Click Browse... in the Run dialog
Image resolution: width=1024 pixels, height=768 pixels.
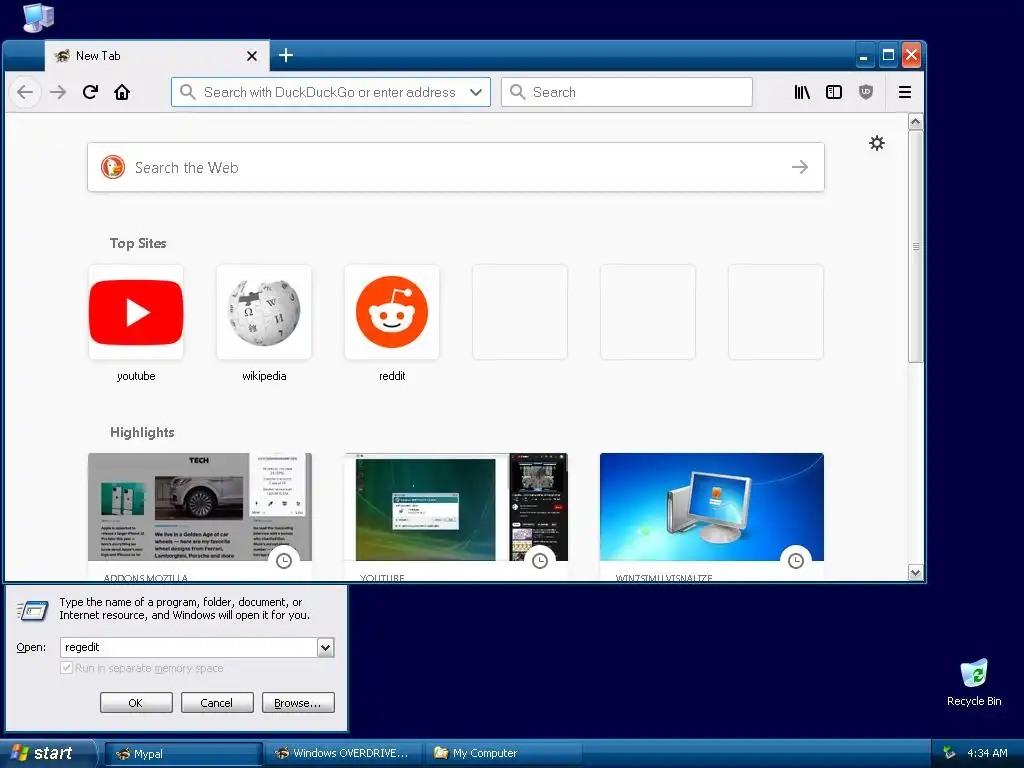298,703
